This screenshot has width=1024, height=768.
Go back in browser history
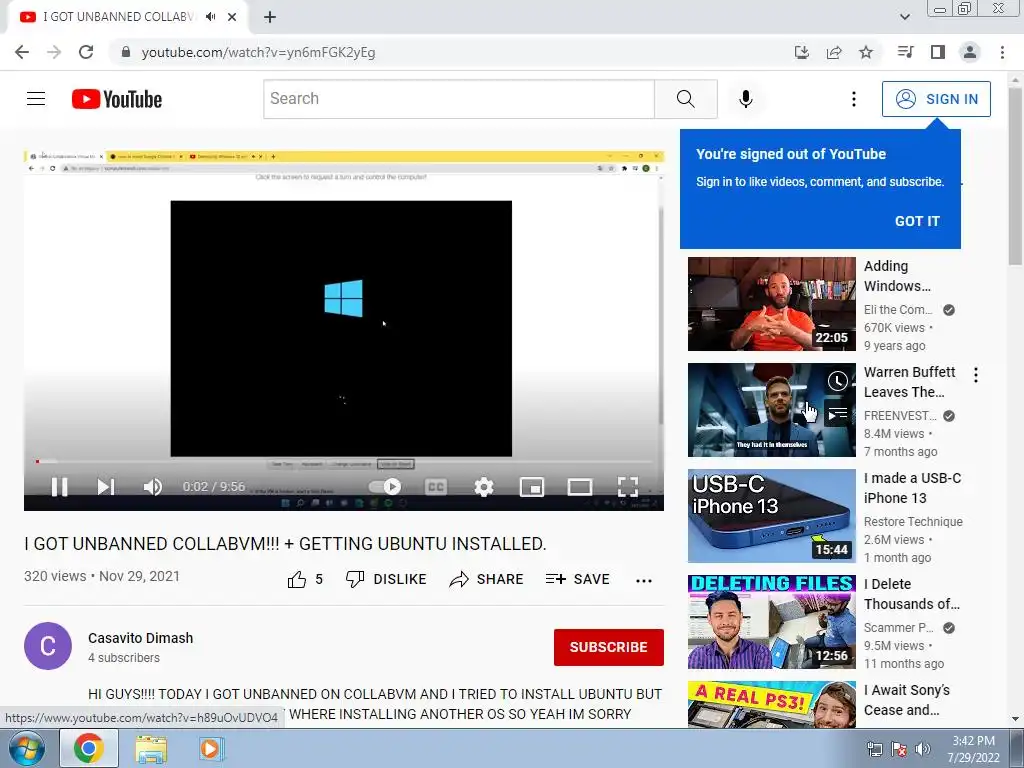[22, 52]
